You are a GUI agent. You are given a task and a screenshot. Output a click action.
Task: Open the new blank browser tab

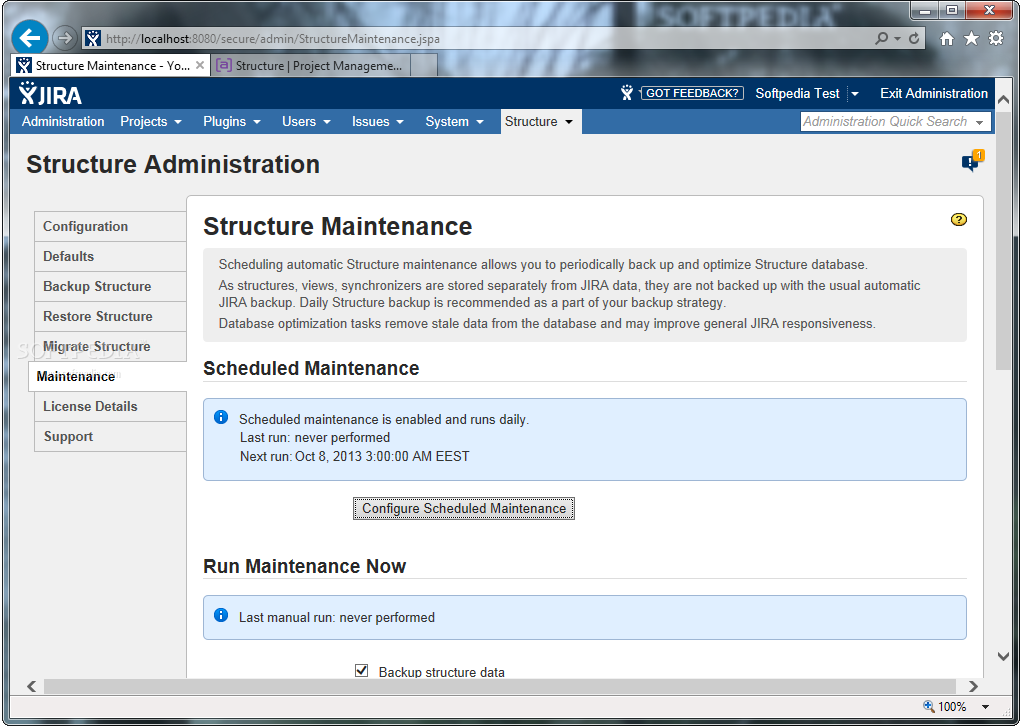[424, 66]
